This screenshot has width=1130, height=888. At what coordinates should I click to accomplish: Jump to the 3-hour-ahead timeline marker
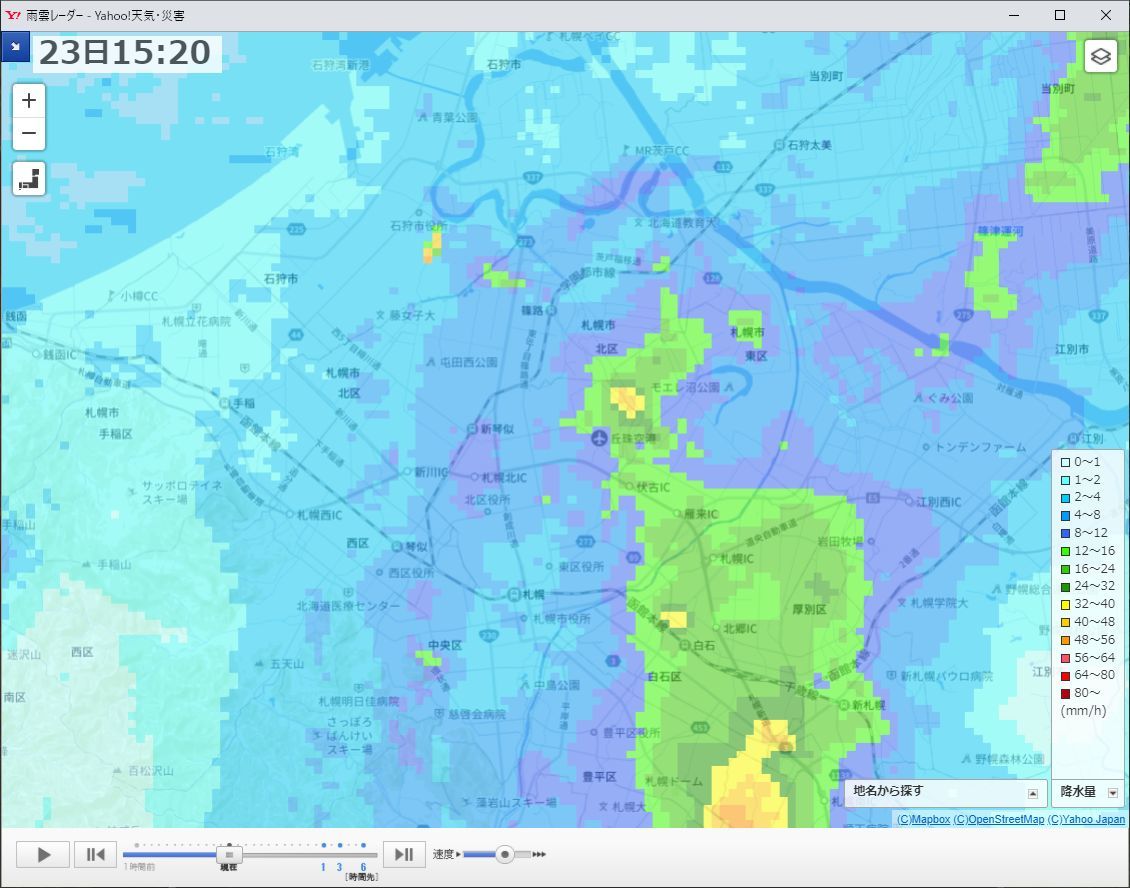pyautogui.click(x=339, y=867)
